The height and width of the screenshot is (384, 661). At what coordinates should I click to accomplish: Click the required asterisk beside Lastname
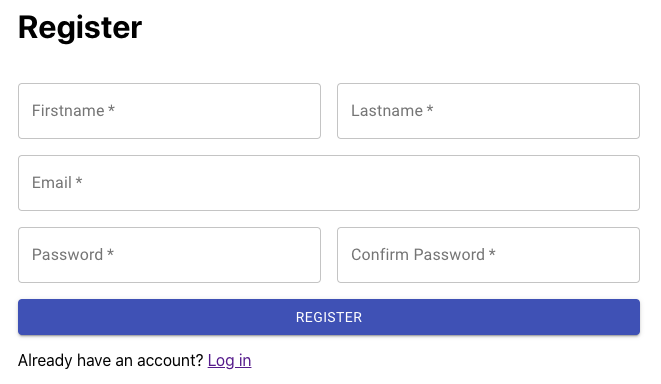click(430, 110)
